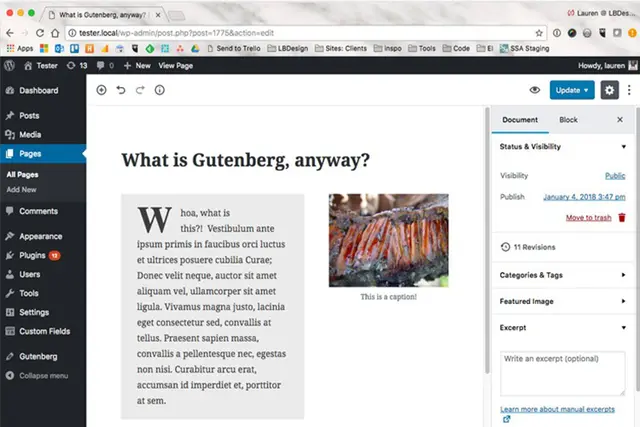The width and height of the screenshot is (640, 427).
Task: Open the comments bubble in admin bar
Action: [105, 65]
